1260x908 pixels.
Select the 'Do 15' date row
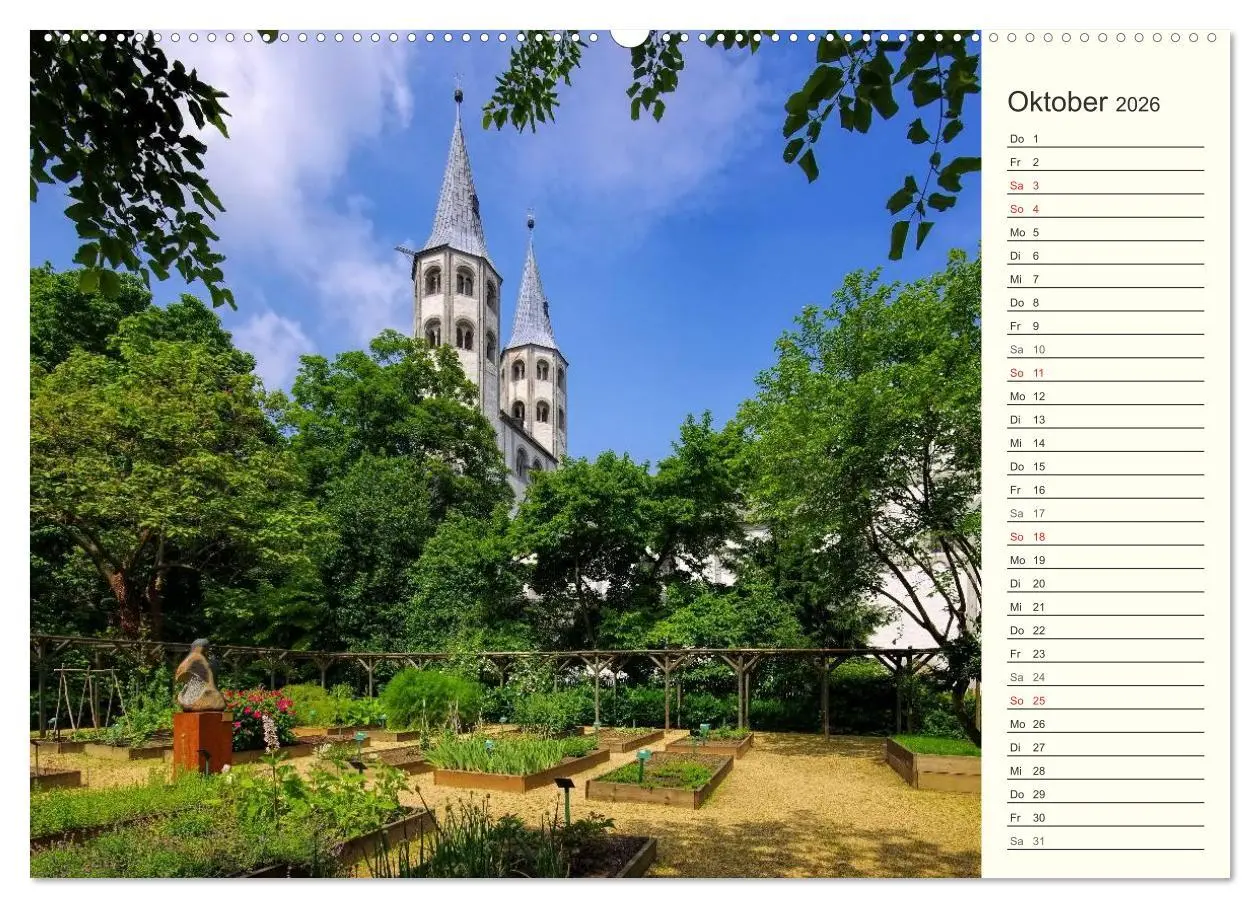pos(1105,466)
